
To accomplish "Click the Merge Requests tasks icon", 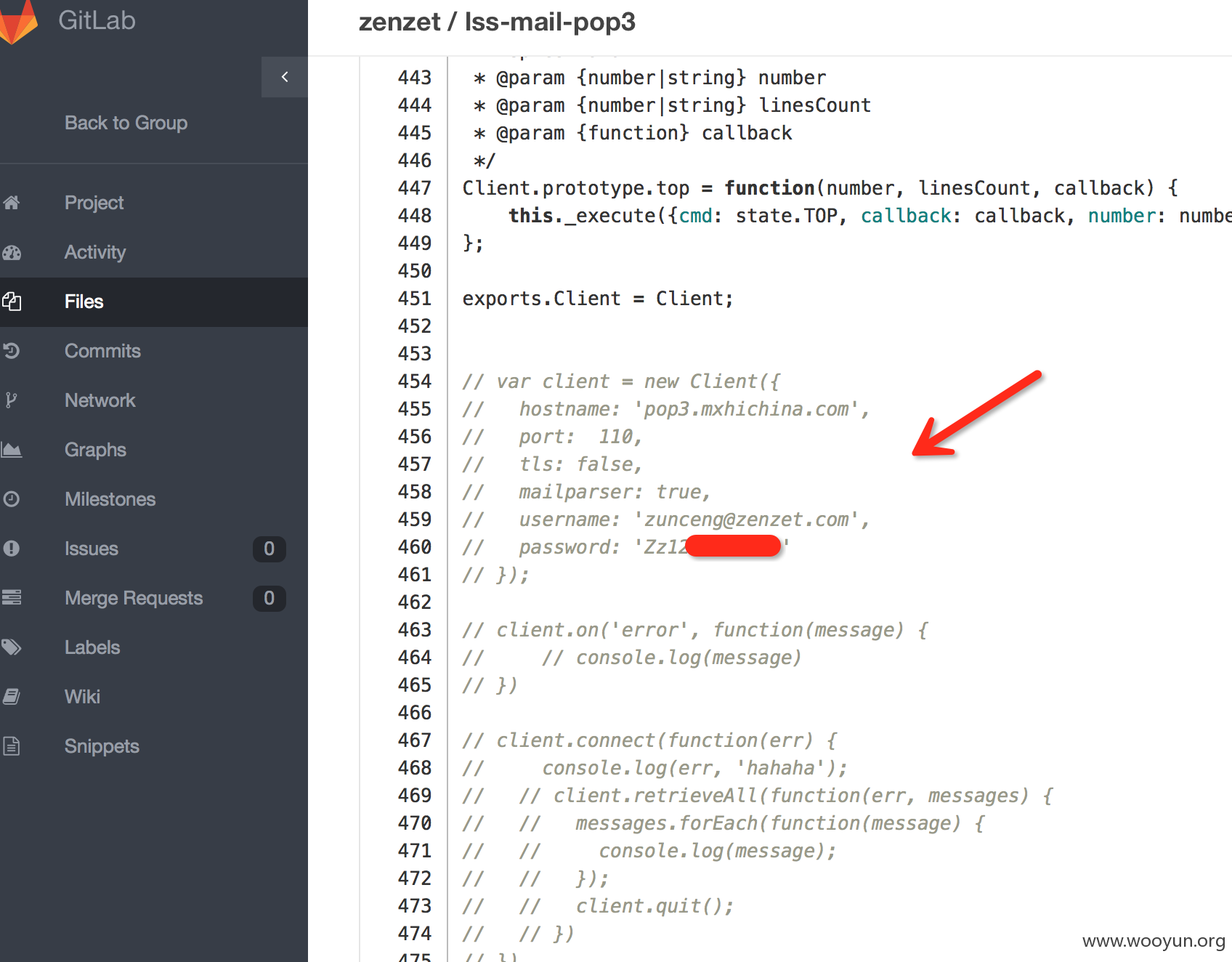I will point(12,598).
